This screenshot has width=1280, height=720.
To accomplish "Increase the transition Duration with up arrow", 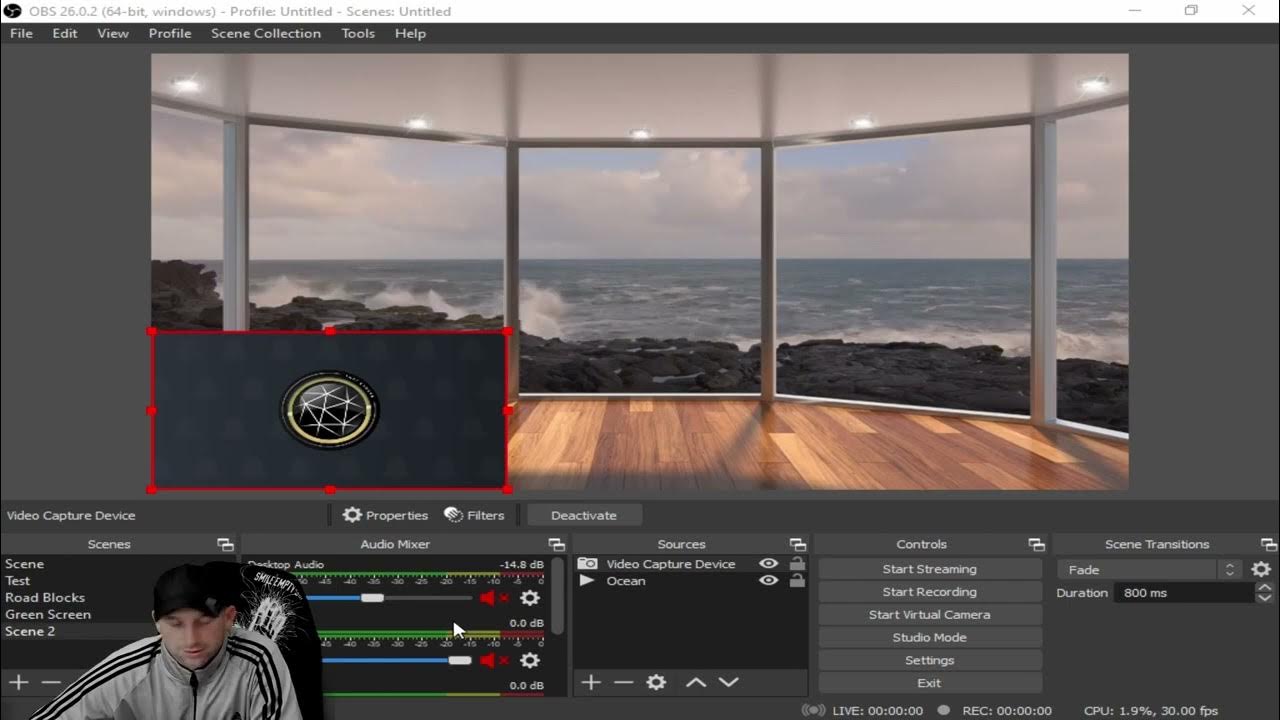I will click(1265, 588).
